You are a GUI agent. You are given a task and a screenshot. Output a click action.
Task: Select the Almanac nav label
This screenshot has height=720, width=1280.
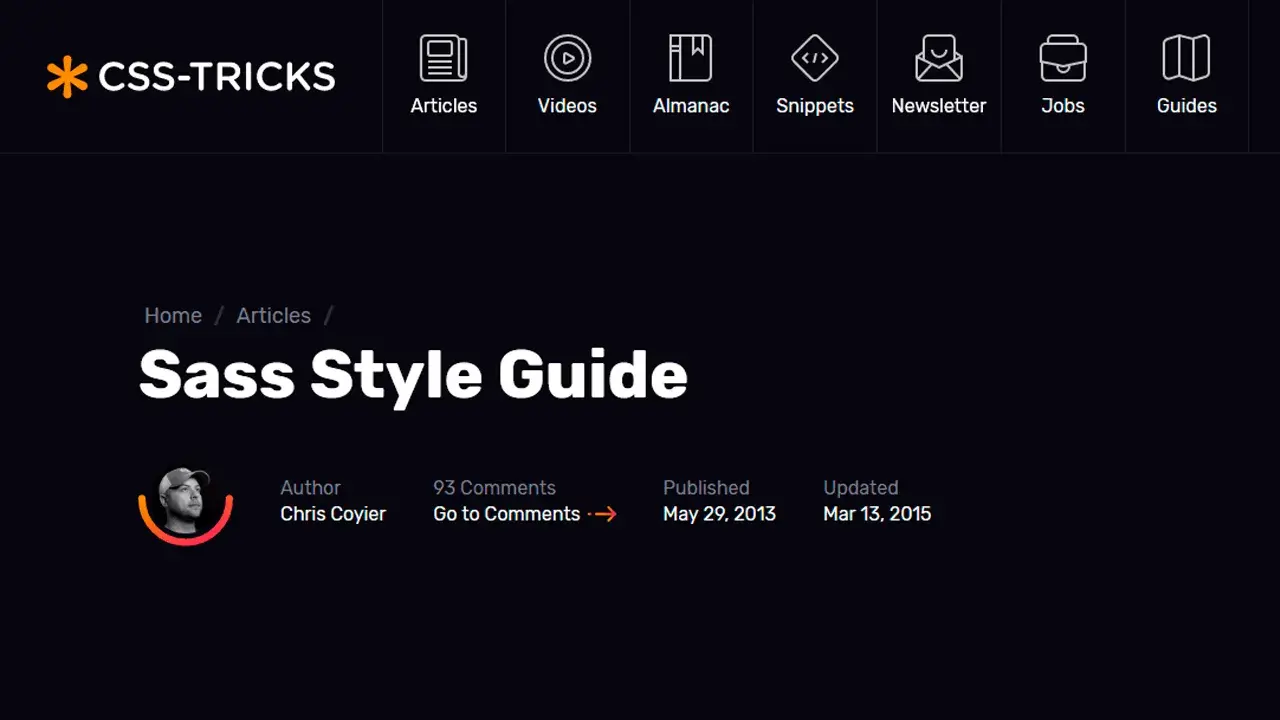pos(691,106)
